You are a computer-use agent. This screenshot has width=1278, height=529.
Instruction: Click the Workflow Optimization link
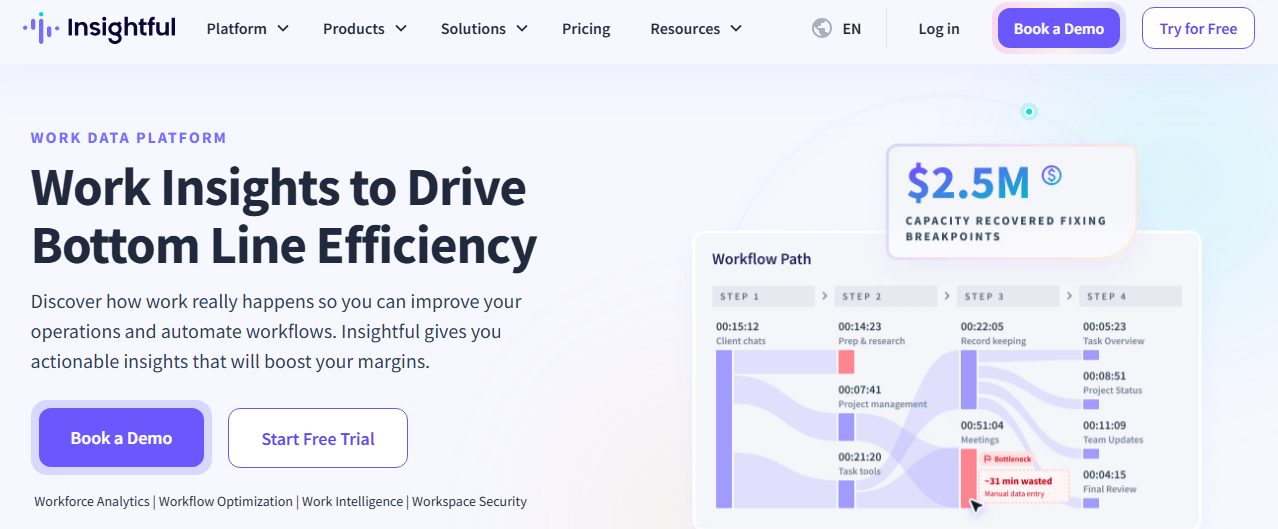coord(226,502)
